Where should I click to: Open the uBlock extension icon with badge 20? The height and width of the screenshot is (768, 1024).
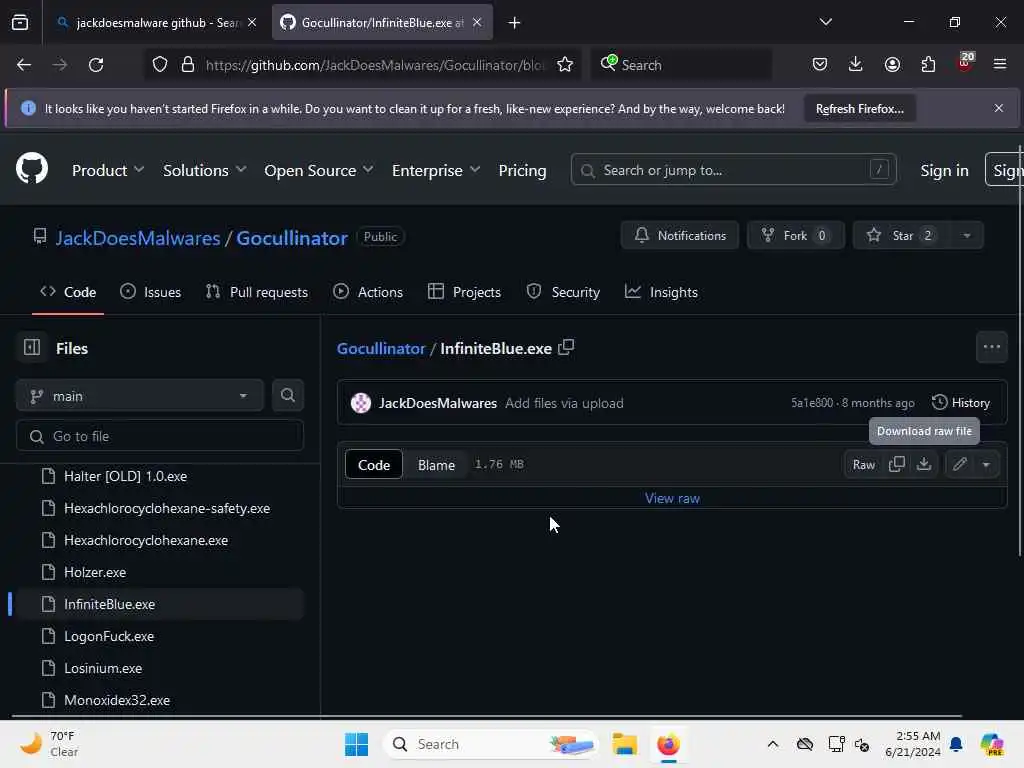click(965, 63)
